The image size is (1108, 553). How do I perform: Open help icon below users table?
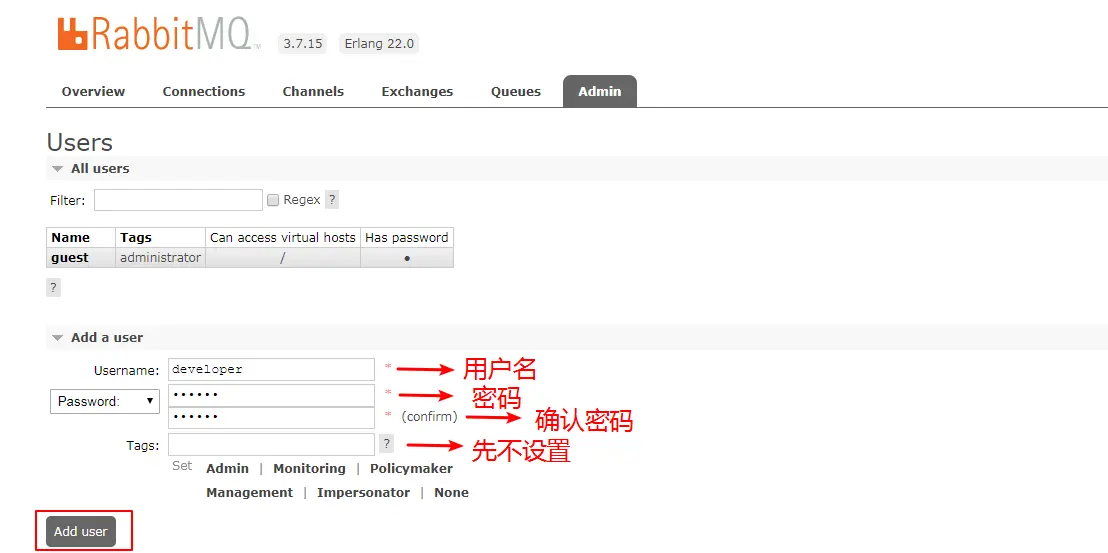[x=53, y=287]
